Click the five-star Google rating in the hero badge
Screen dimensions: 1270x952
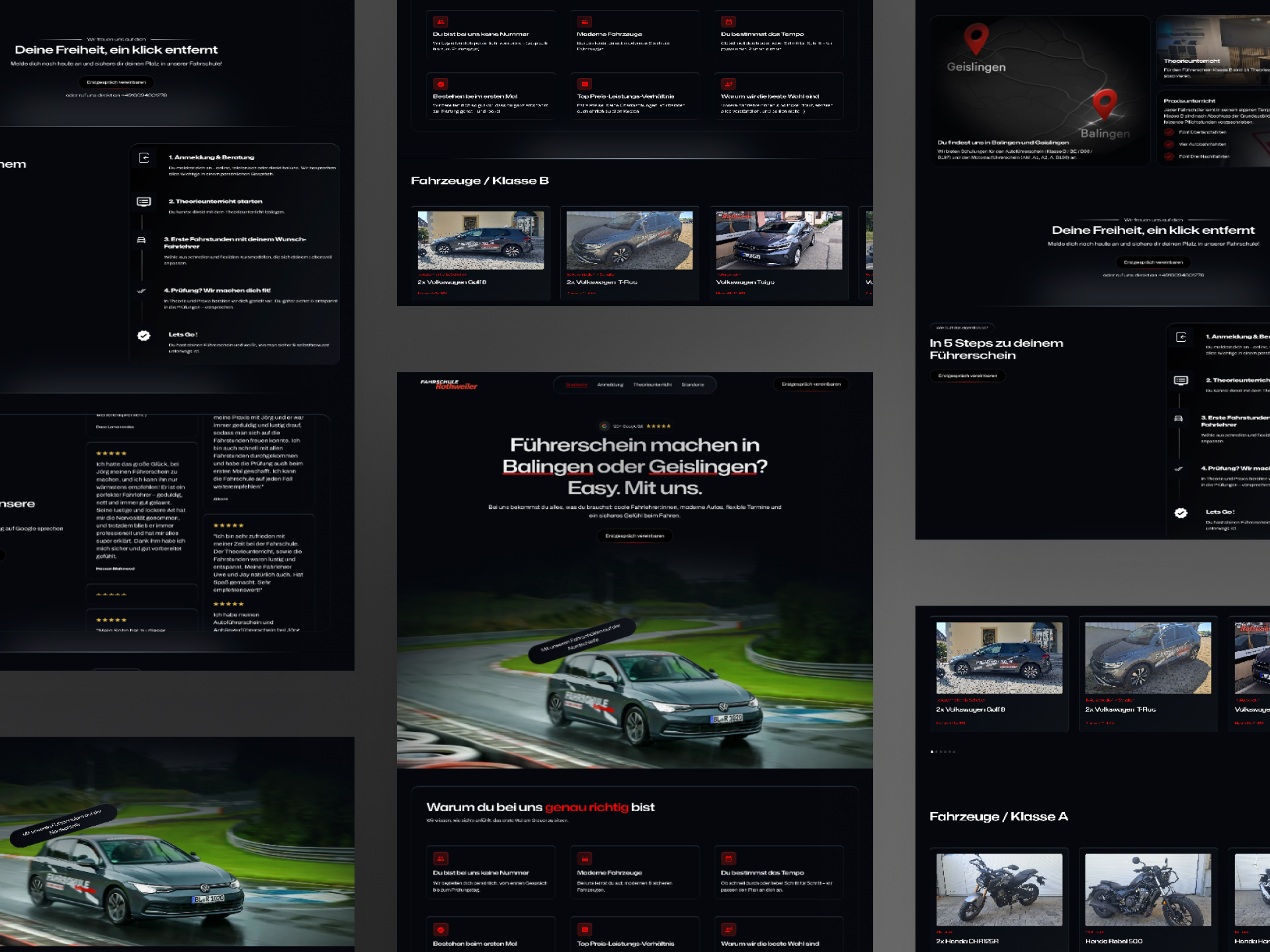click(x=658, y=426)
